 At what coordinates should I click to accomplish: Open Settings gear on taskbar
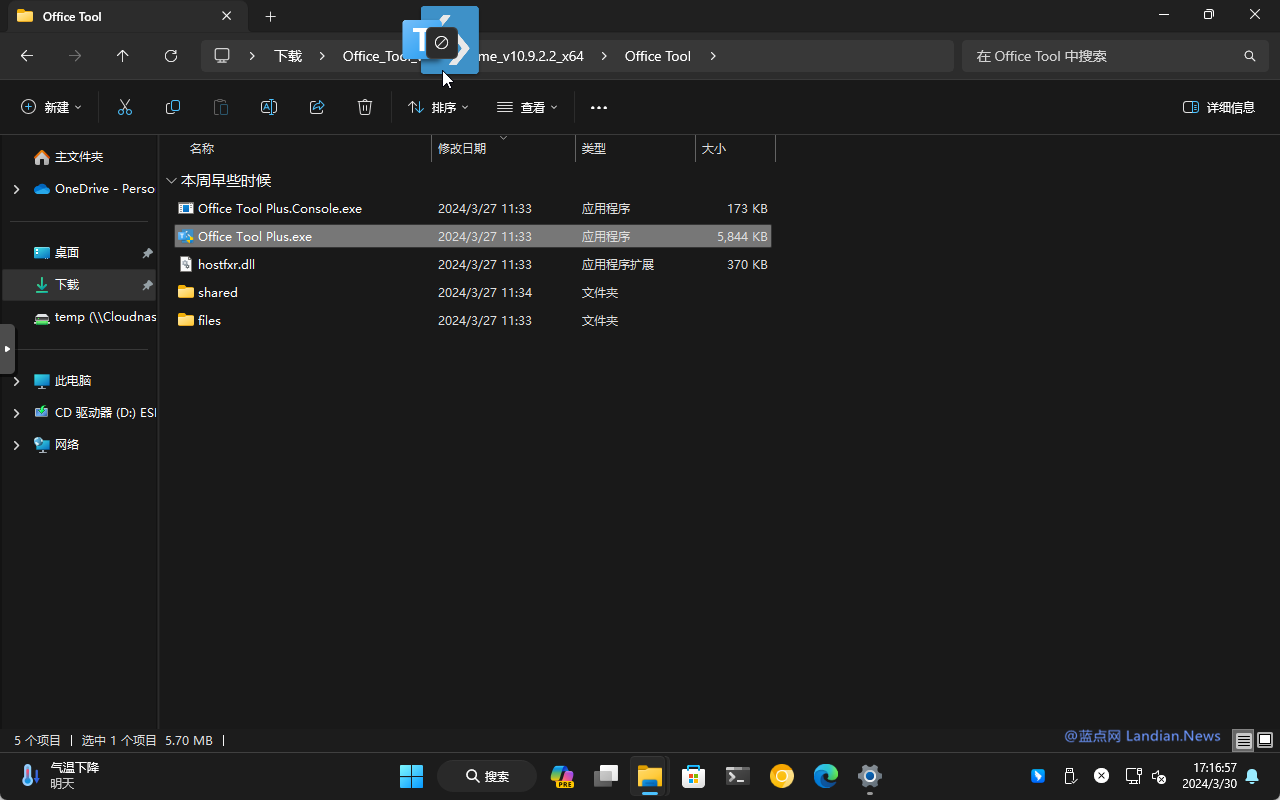(x=870, y=776)
